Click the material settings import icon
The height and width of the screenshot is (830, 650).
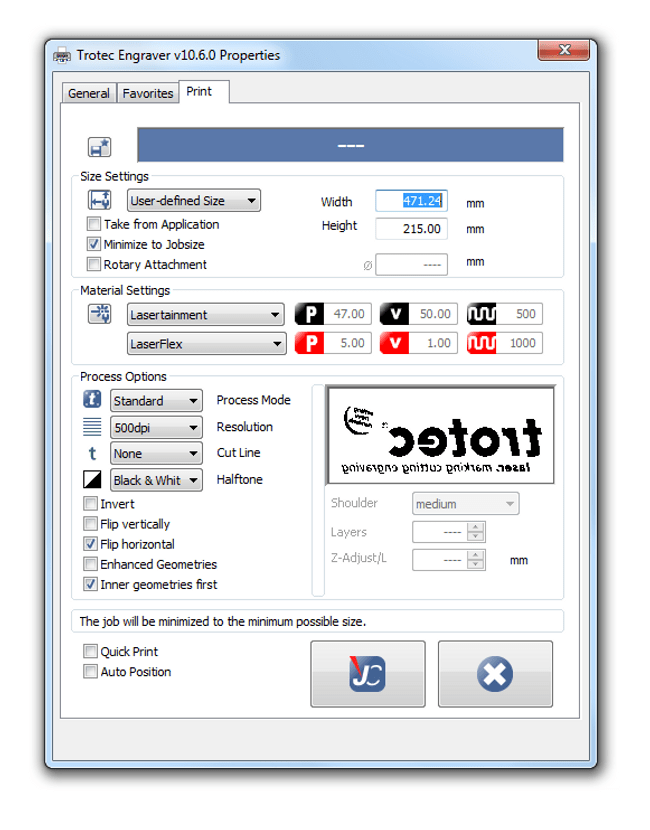pyautogui.click(x=99, y=314)
